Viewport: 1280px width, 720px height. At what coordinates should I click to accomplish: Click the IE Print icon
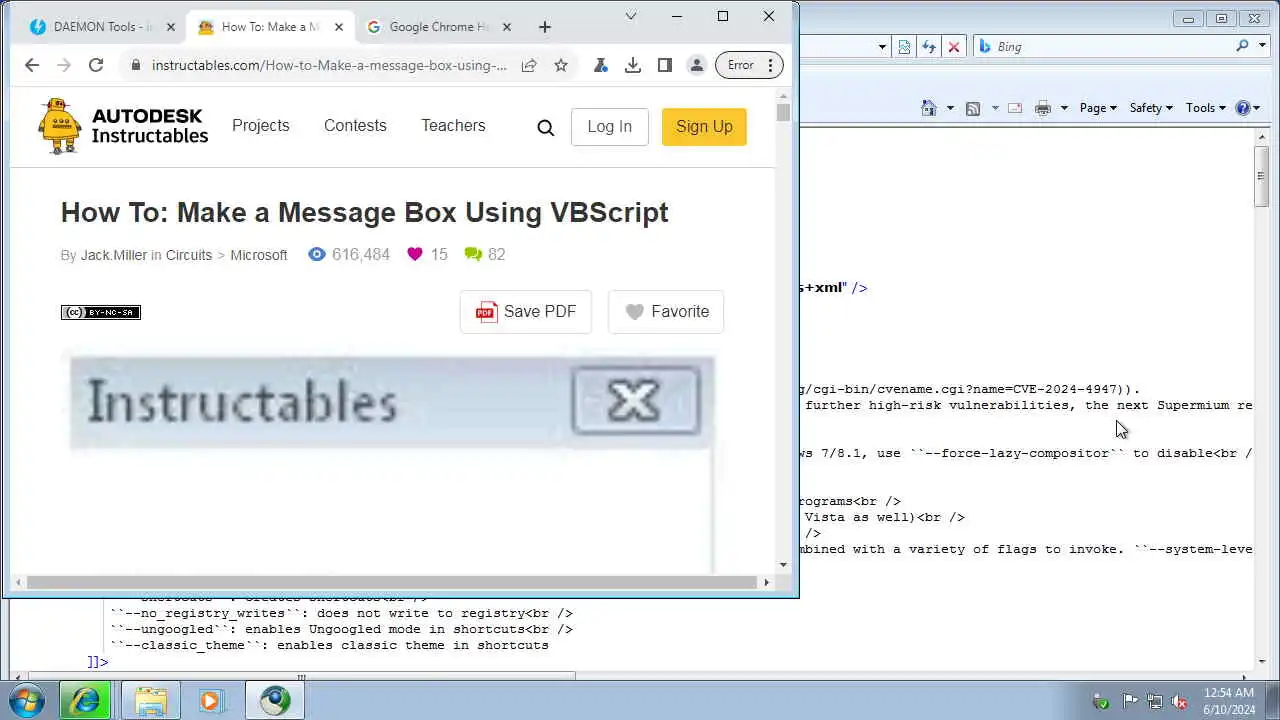(x=1043, y=108)
